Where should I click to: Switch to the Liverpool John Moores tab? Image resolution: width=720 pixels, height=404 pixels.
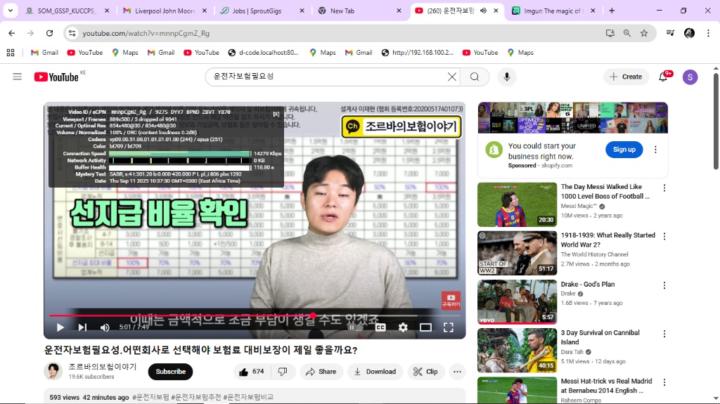coord(164,11)
